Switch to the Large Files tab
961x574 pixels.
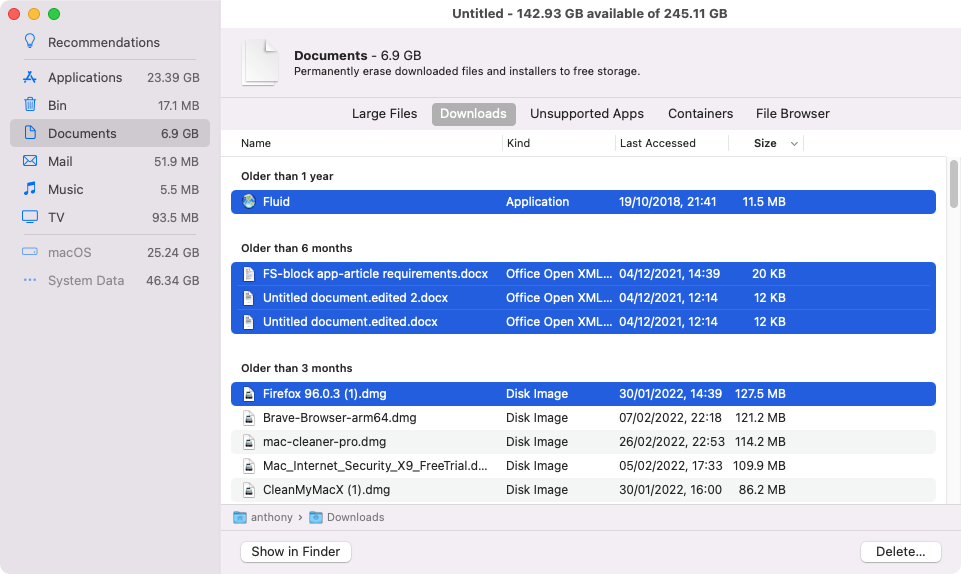click(384, 113)
